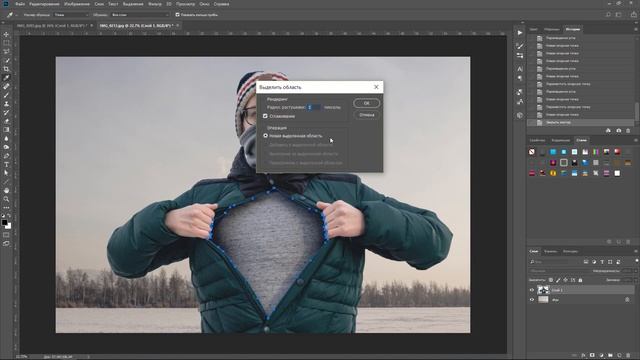Click the lock all icon in Layers panel
This screenshot has width=640, height=360.
580,280
